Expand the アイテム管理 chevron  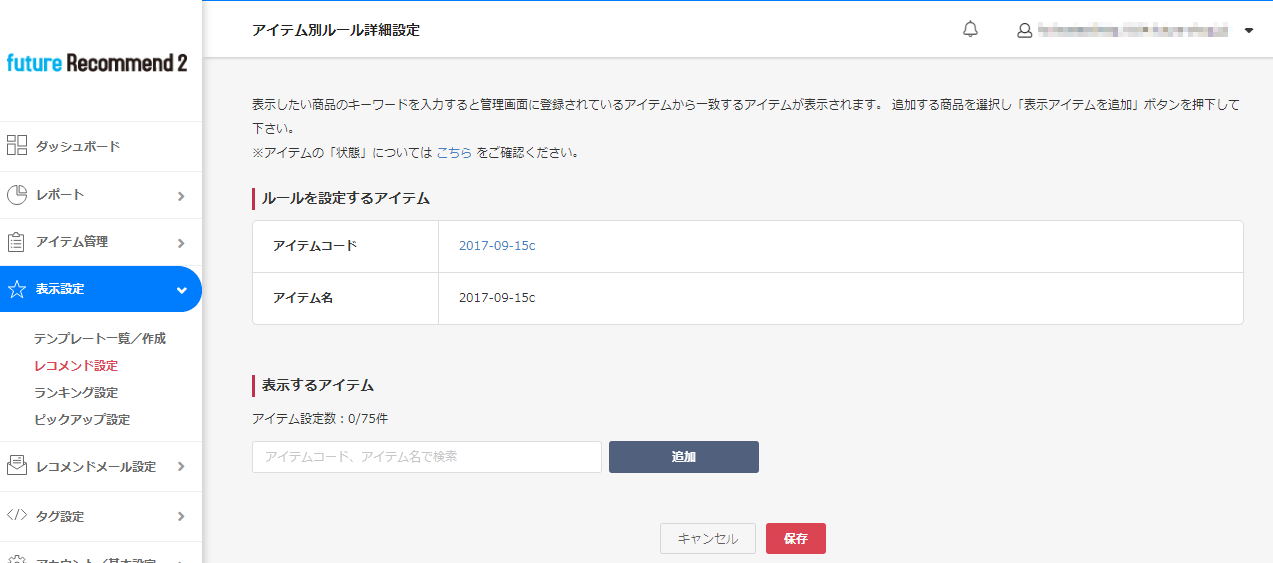pyautogui.click(x=181, y=243)
